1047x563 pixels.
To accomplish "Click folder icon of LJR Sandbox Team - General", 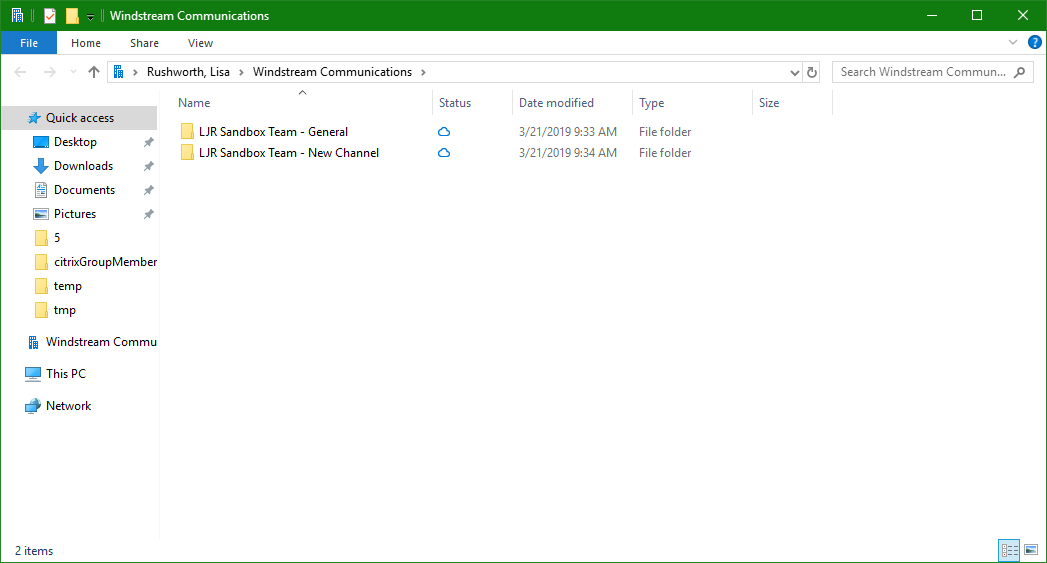I will coord(188,132).
